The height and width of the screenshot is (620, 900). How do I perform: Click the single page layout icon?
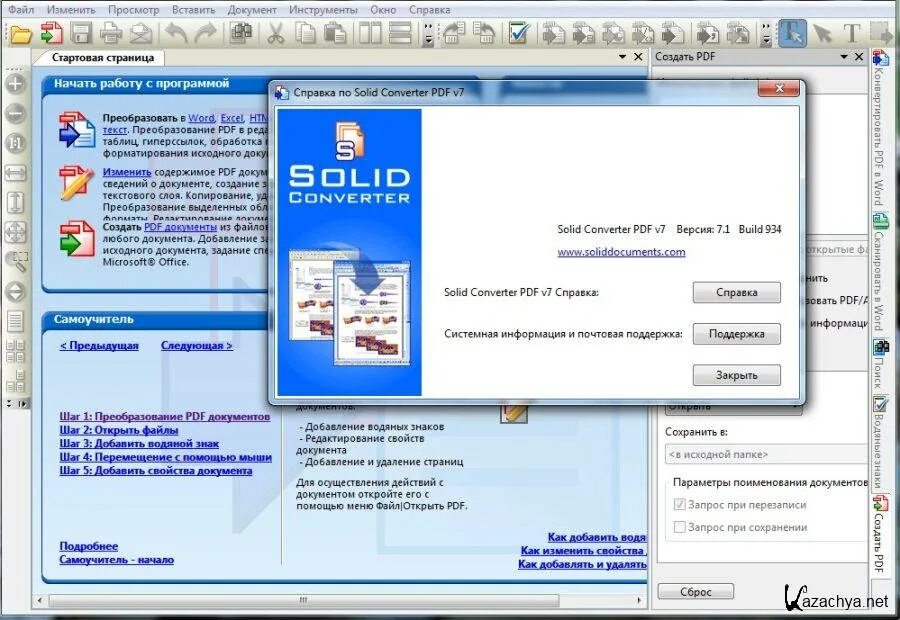point(15,321)
